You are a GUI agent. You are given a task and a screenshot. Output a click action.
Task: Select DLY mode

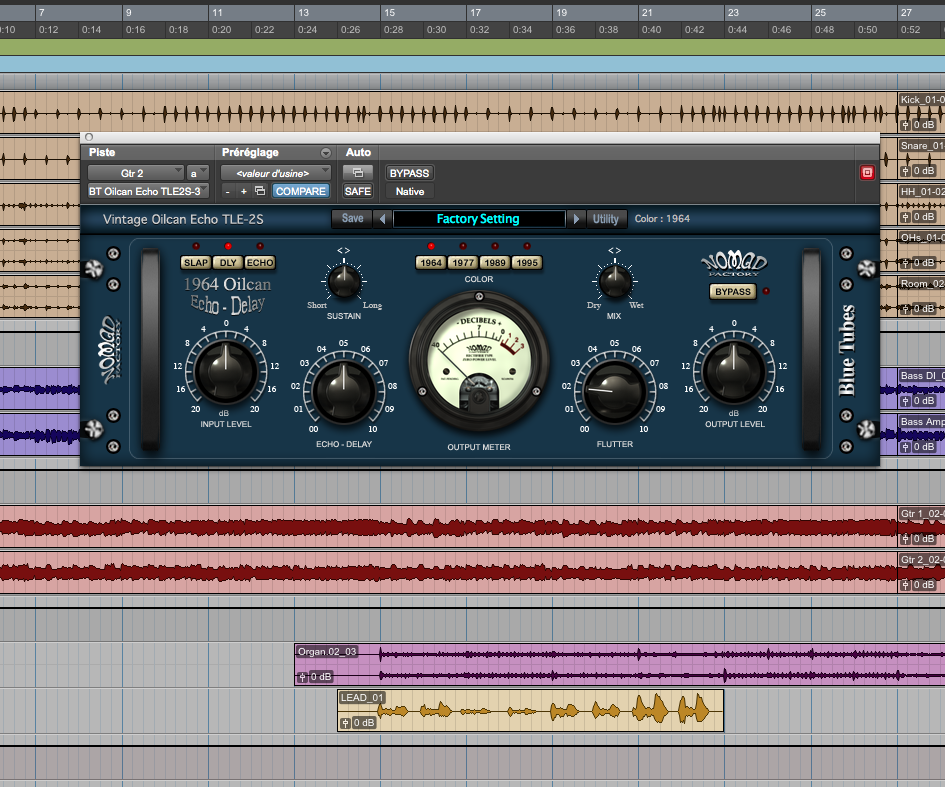point(228,263)
